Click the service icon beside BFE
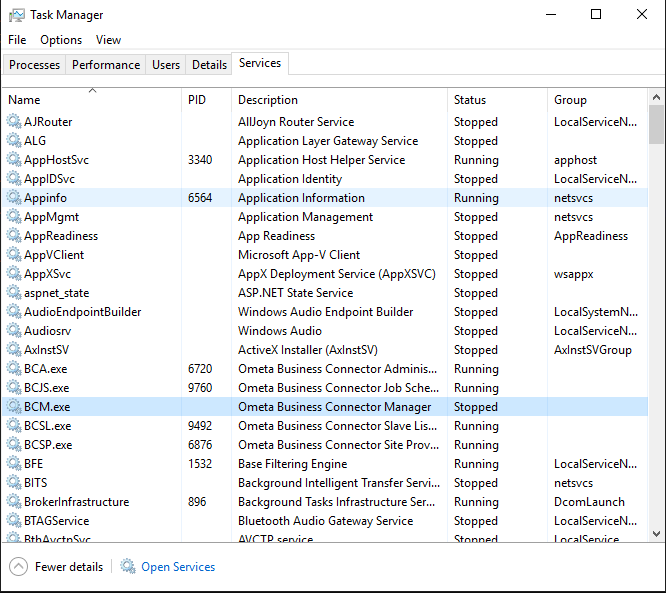Viewport: 666px width, 593px height. click(x=14, y=463)
